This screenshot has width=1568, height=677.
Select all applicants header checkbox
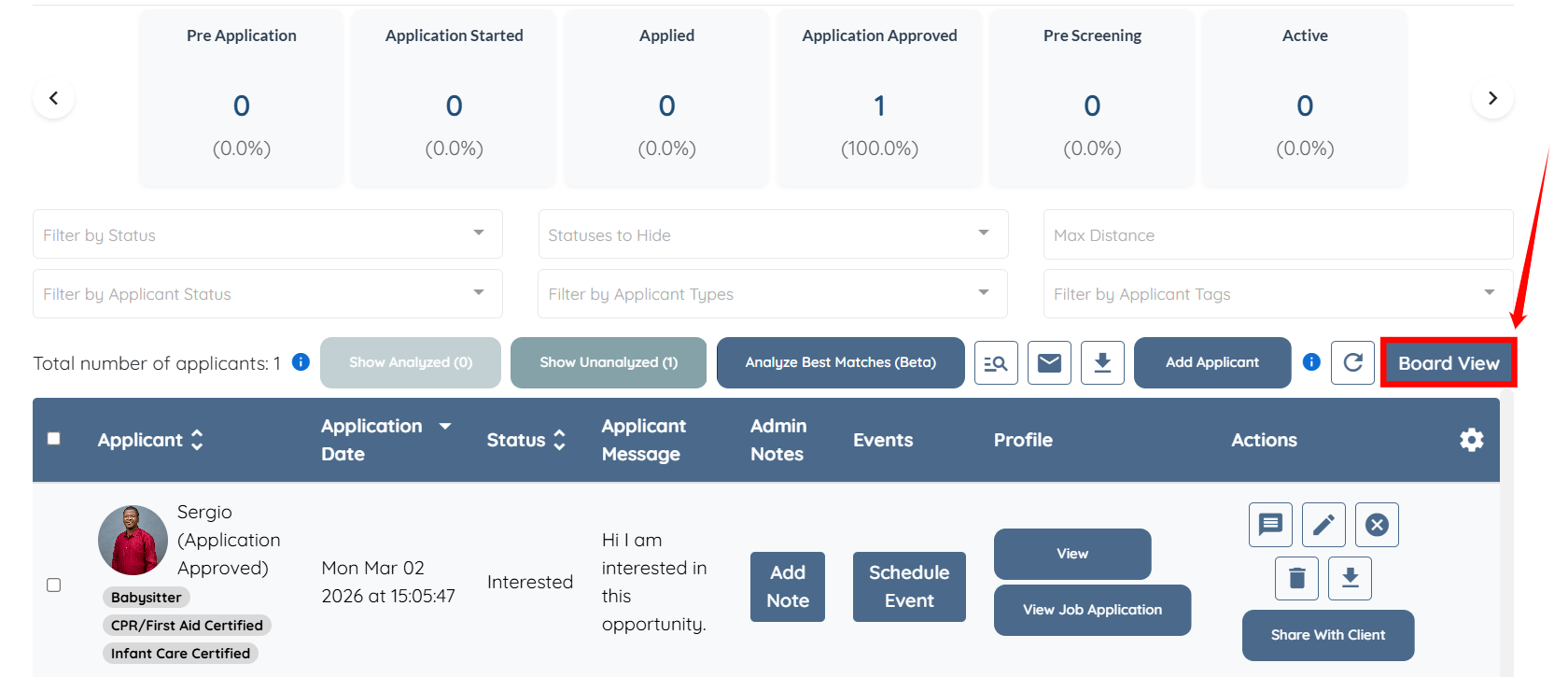click(x=54, y=439)
